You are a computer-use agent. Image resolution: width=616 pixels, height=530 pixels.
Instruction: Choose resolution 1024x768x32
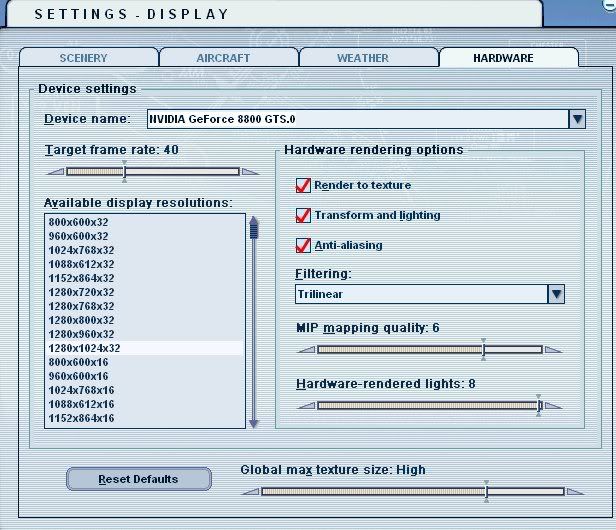pyautogui.click(x=145, y=250)
